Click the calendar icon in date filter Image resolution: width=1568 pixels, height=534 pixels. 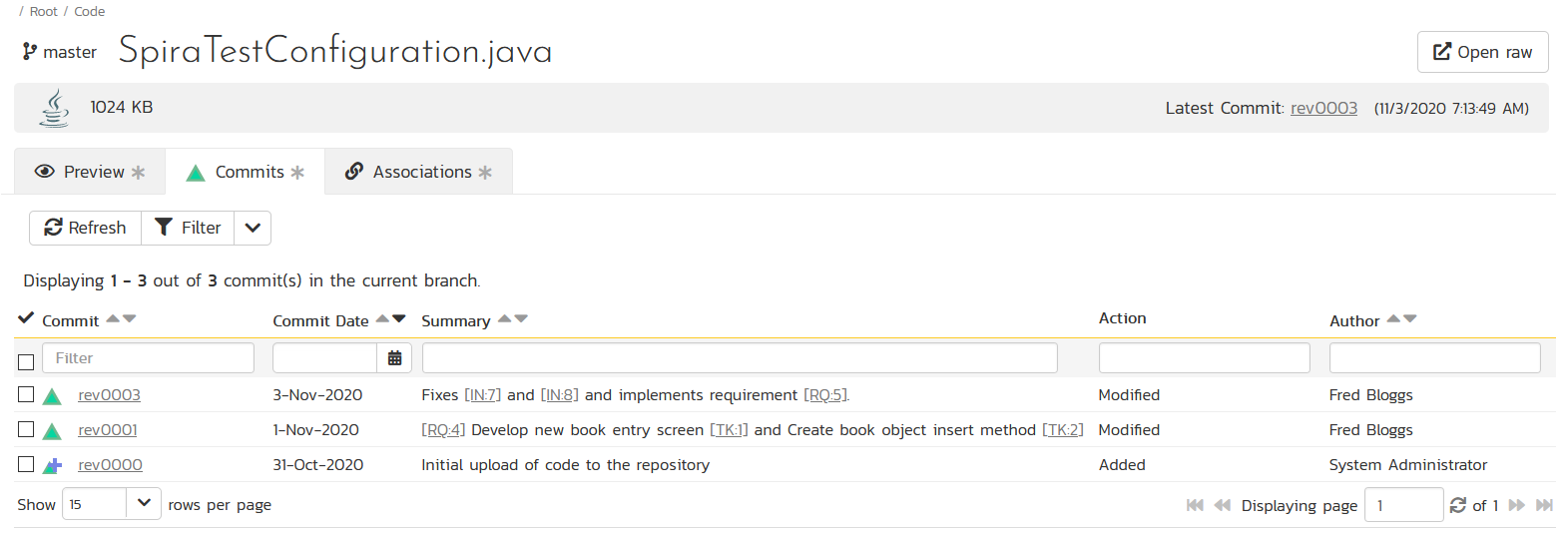[x=394, y=358]
